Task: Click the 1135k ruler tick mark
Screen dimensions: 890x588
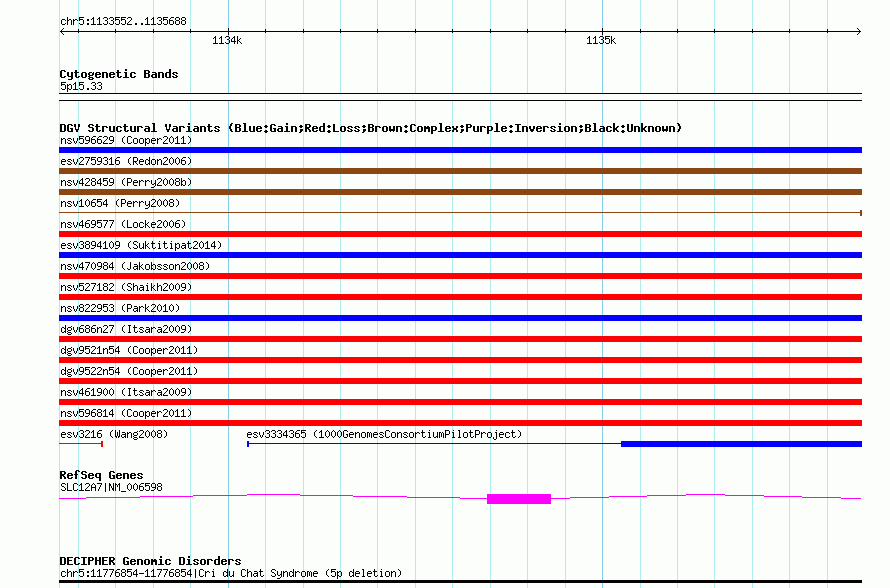Action: click(602, 31)
